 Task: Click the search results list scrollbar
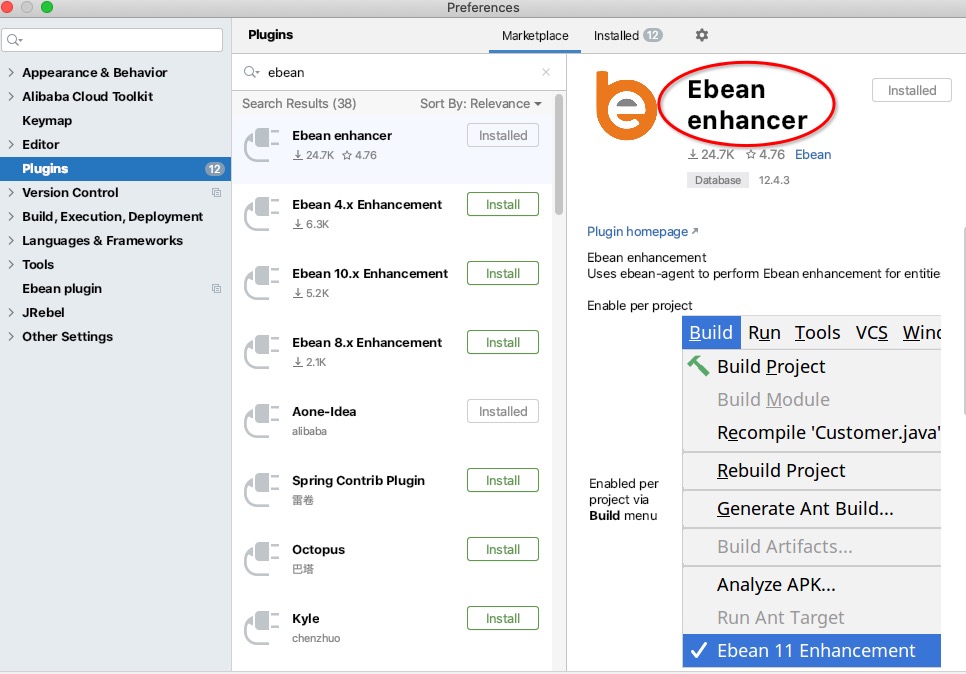point(559,154)
